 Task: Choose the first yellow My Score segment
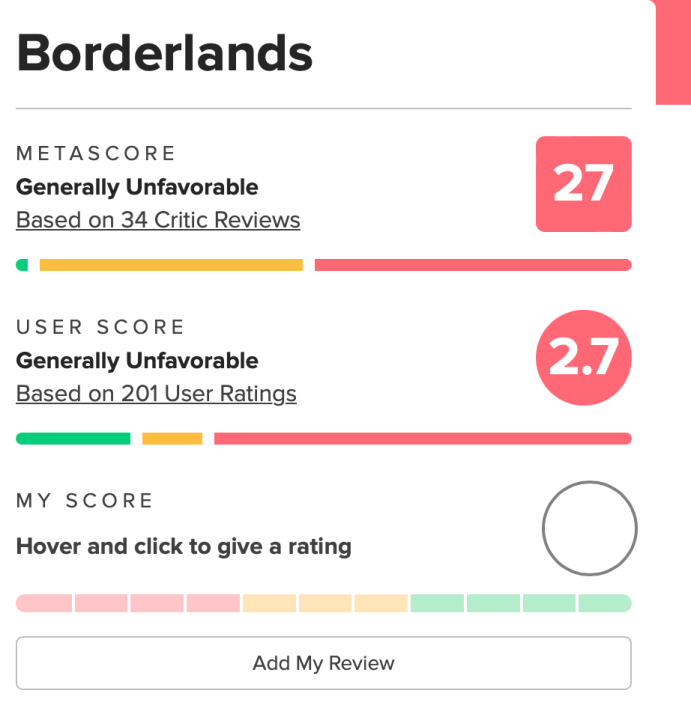(x=269, y=603)
